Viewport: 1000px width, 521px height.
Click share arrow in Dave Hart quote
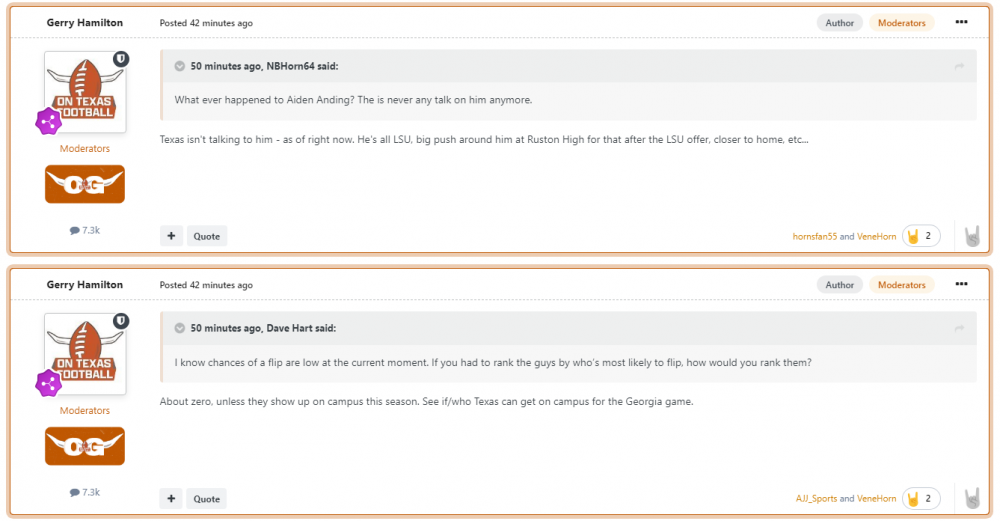959,328
